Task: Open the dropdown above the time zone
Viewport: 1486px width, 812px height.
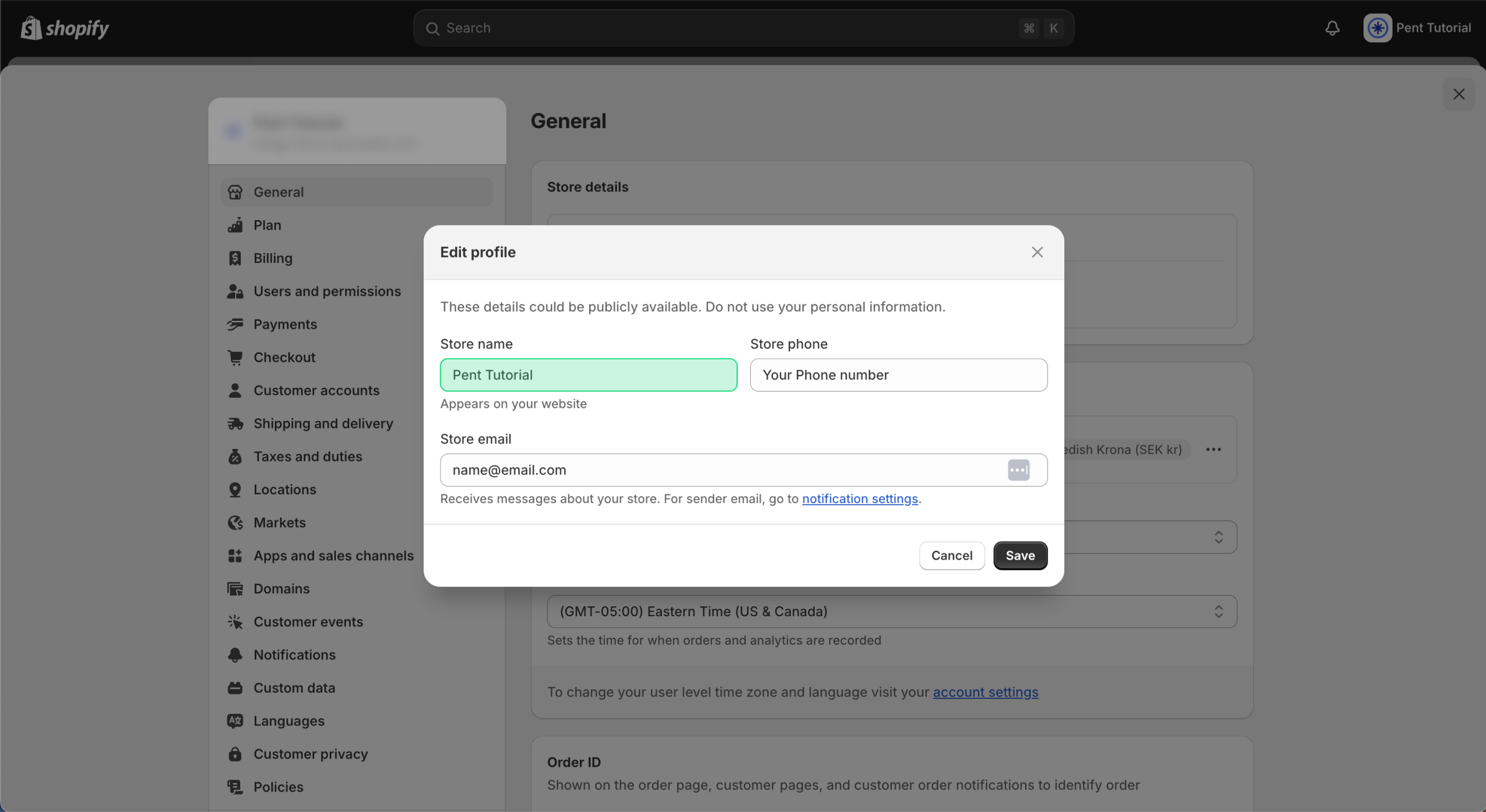Action: (1150, 537)
